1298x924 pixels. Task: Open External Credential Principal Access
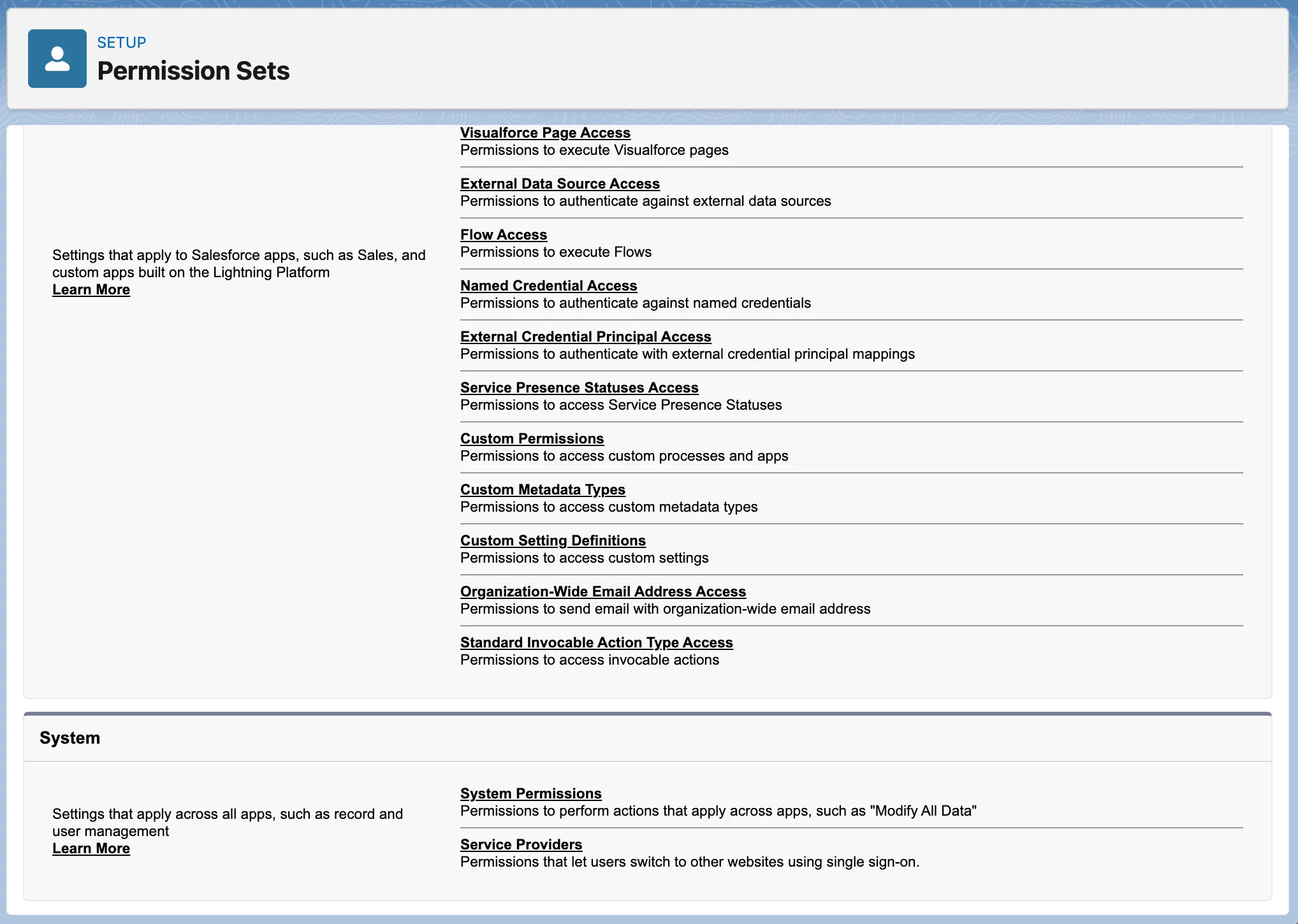point(585,336)
